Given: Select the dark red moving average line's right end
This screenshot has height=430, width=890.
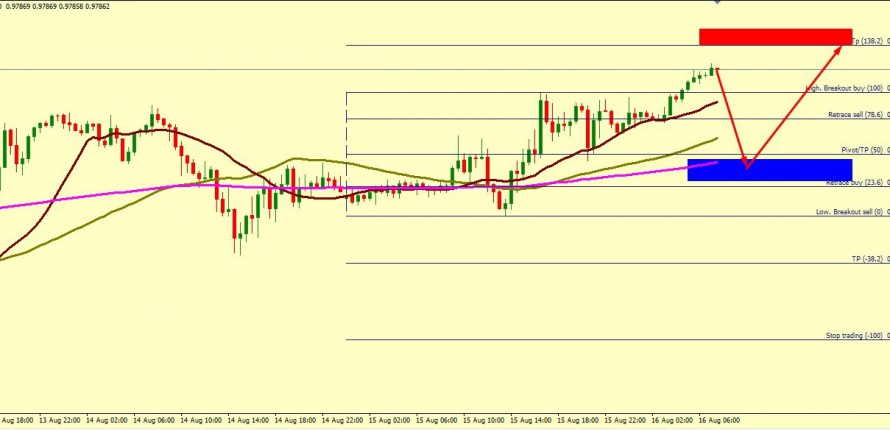Looking at the screenshot, I should point(716,102).
